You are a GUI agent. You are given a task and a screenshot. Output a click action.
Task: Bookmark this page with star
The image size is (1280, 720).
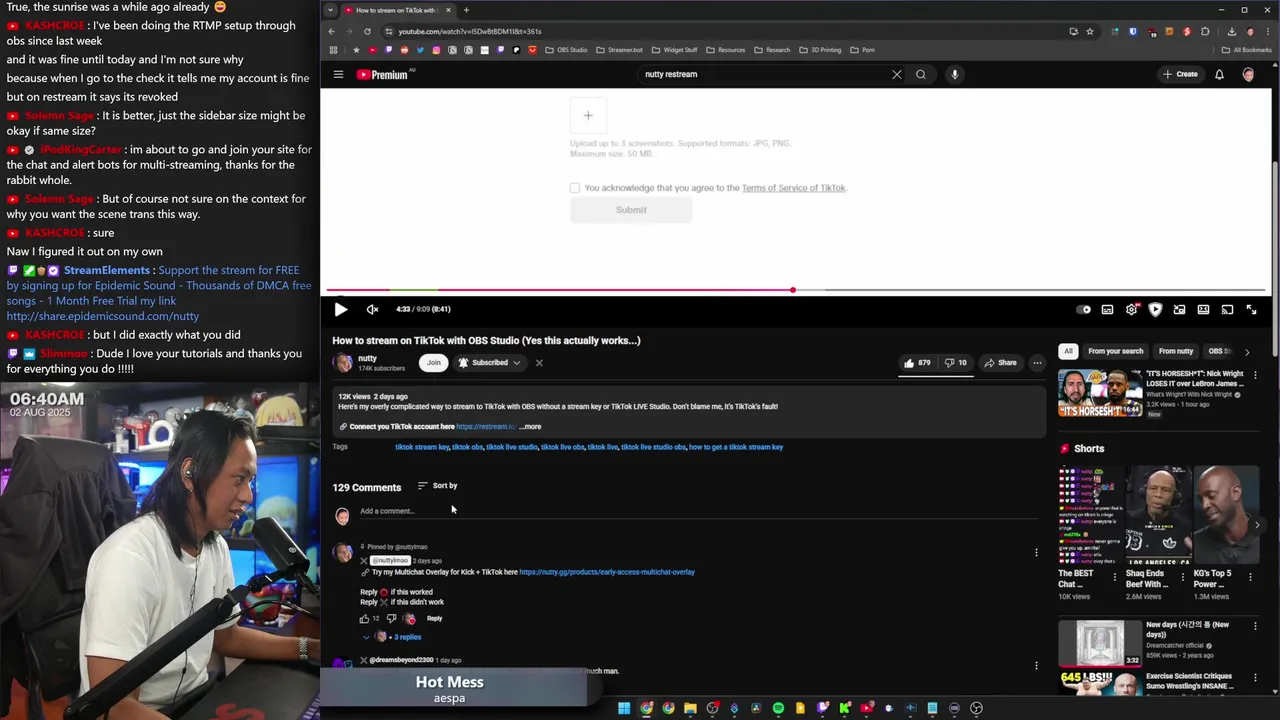(1092, 31)
